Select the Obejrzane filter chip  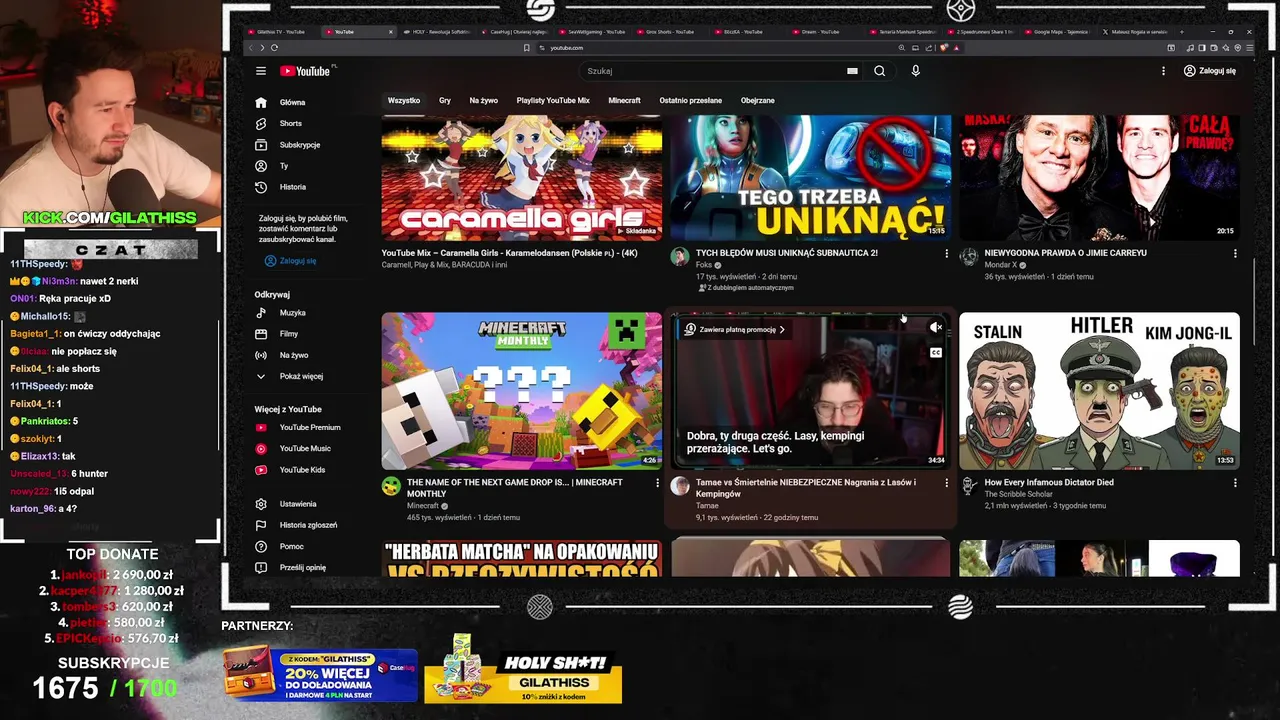tap(757, 100)
